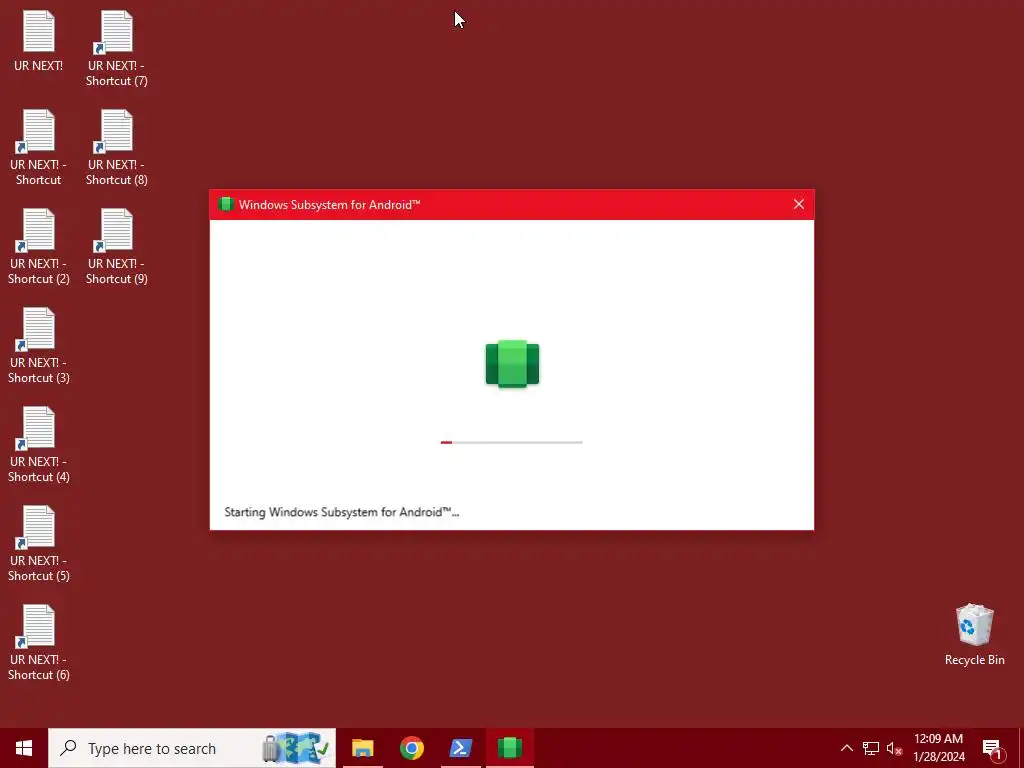Open Google Chrome from the taskbar
The width and height of the screenshot is (1024, 768).
(x=411, y=748)
